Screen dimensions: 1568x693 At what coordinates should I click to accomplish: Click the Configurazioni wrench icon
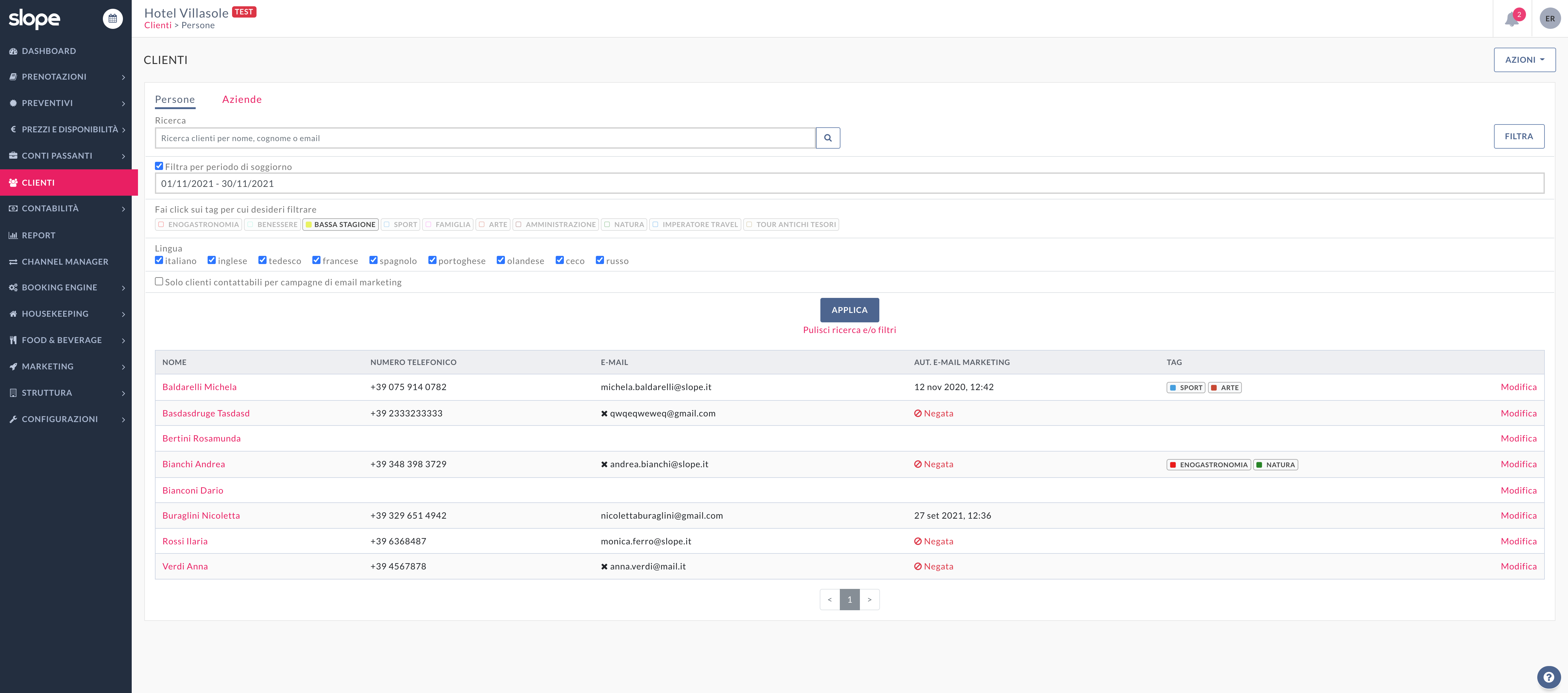click(13, 419)
